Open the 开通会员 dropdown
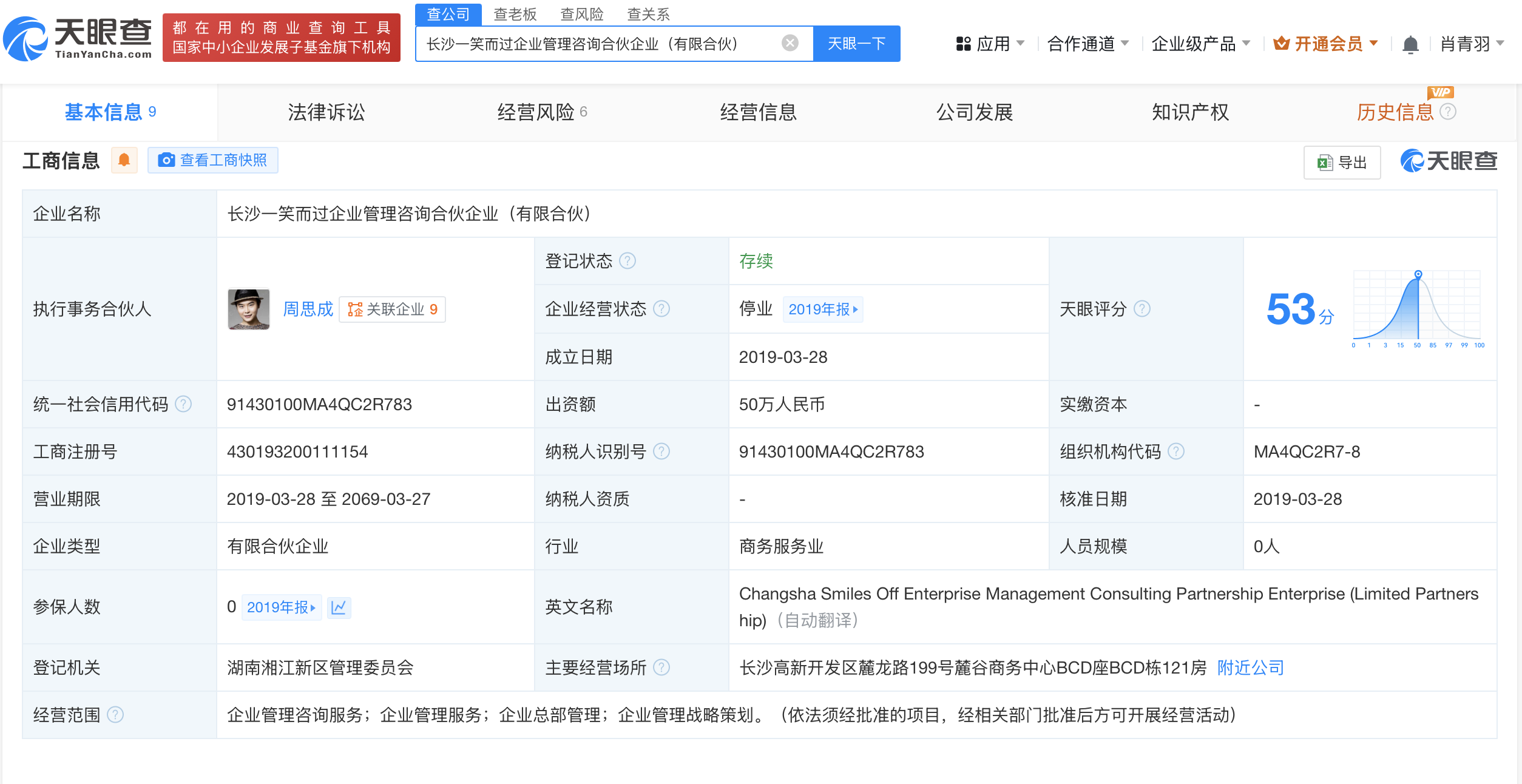 pyautogui.click(x=1326, y=44)
